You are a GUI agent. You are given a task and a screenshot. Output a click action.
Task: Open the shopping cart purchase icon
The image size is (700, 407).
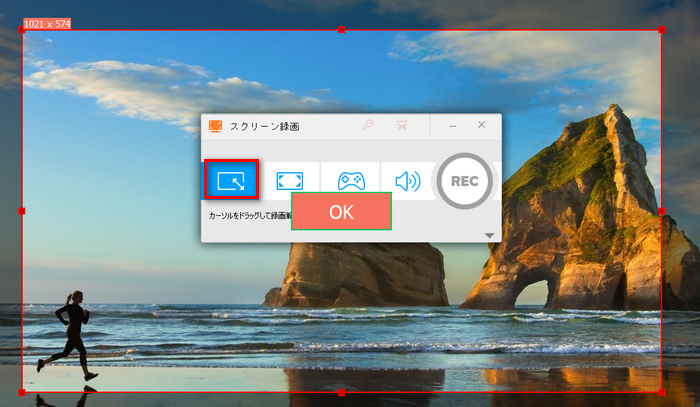(402, 125)
